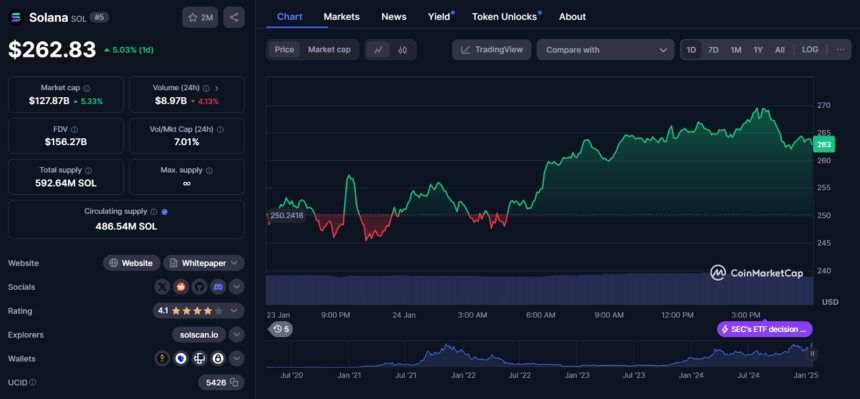This screenshot has width=860, height=399.
Task: Show Total supply info icon
Action: pos(88,171)
